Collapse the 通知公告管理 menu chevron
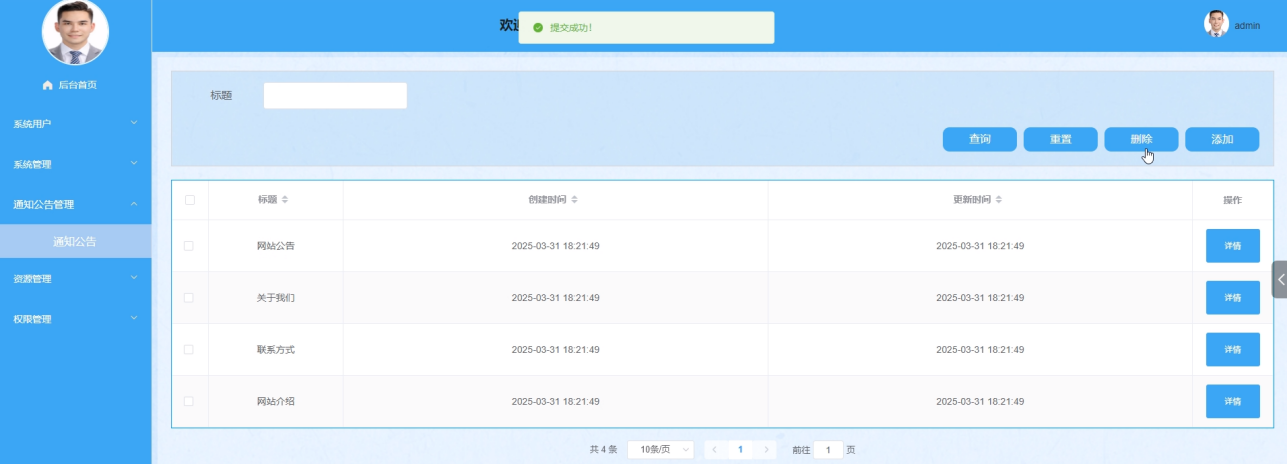Screen dimensions: 1287x464 tap(134, 204)
